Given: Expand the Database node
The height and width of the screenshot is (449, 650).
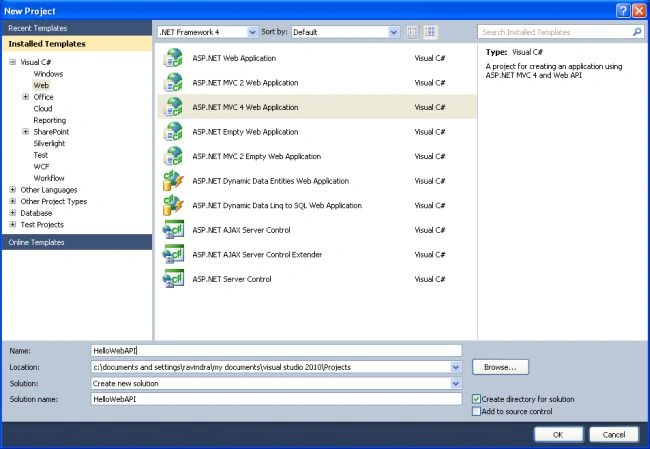Looking at the screenshot, I should [x=13, y=213].
